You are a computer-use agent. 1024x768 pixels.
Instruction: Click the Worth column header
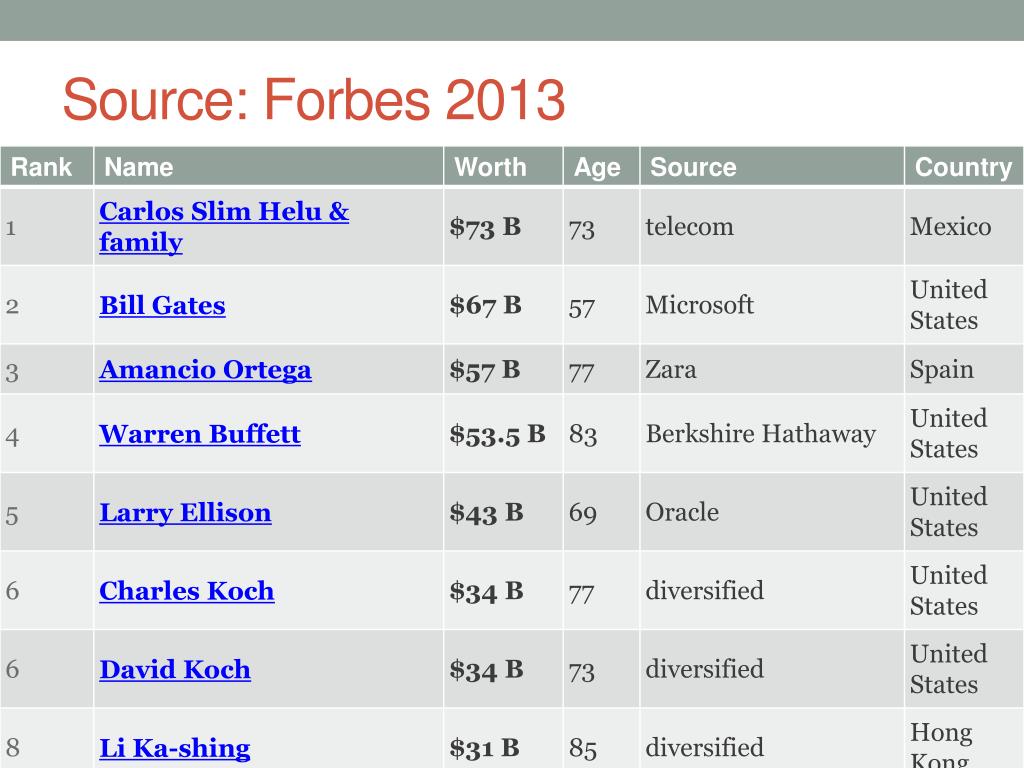(x=504, y=167)
